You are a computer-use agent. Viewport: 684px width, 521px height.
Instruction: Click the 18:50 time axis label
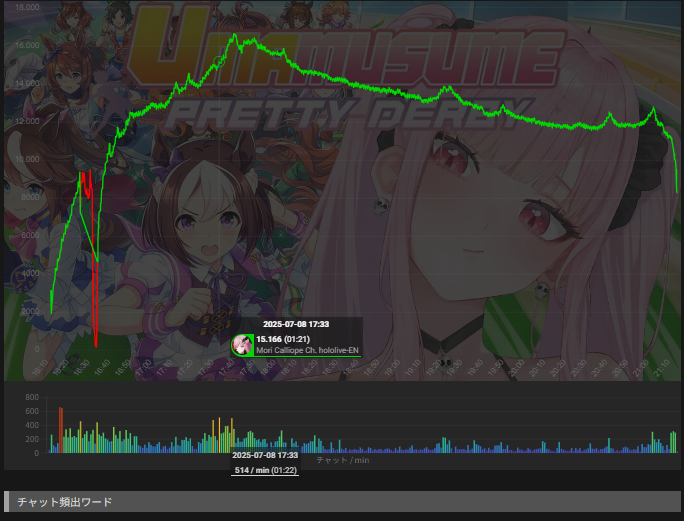(x=370, y=367)
